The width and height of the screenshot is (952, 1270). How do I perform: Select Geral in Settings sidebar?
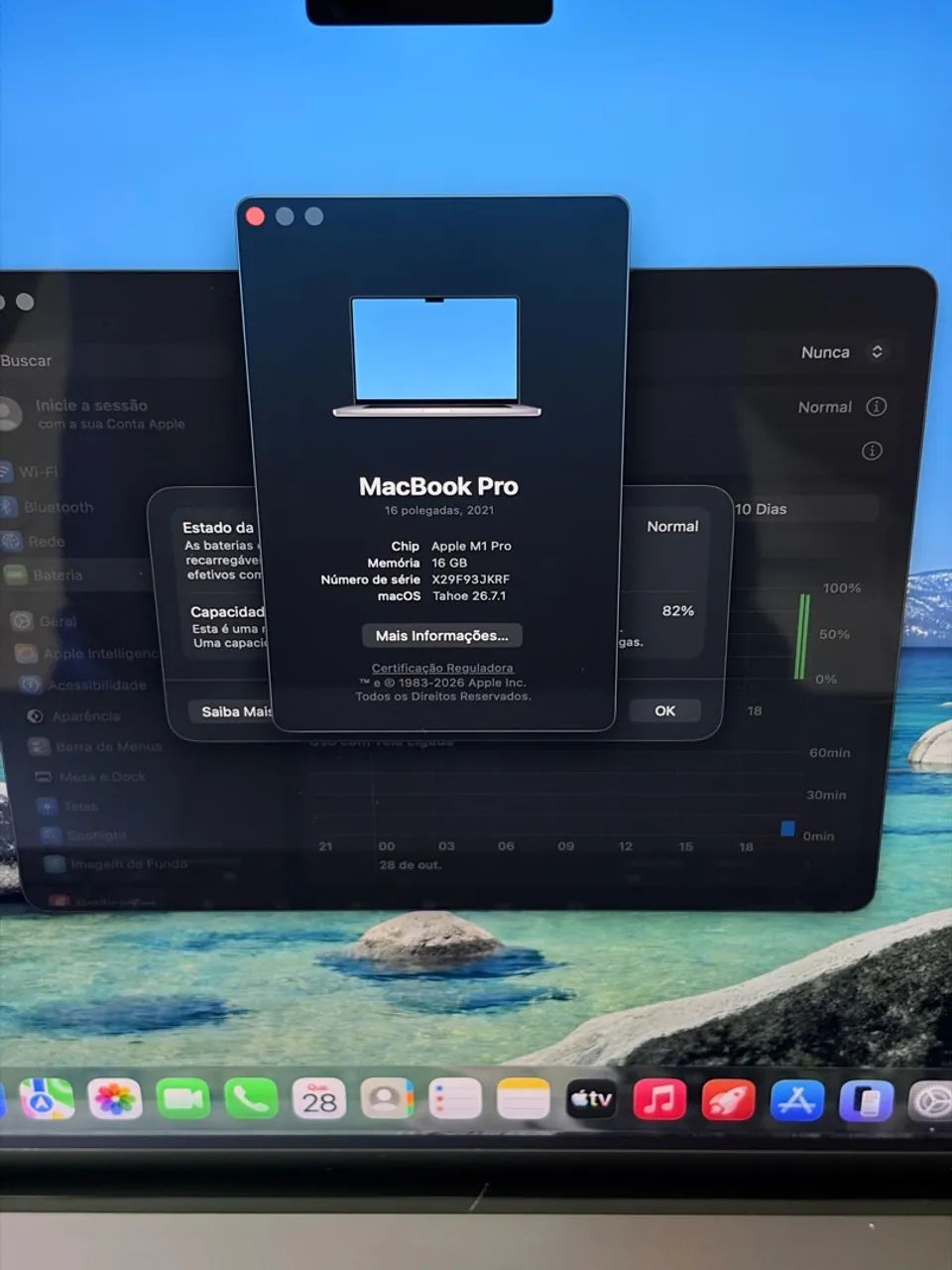point(45,621)
